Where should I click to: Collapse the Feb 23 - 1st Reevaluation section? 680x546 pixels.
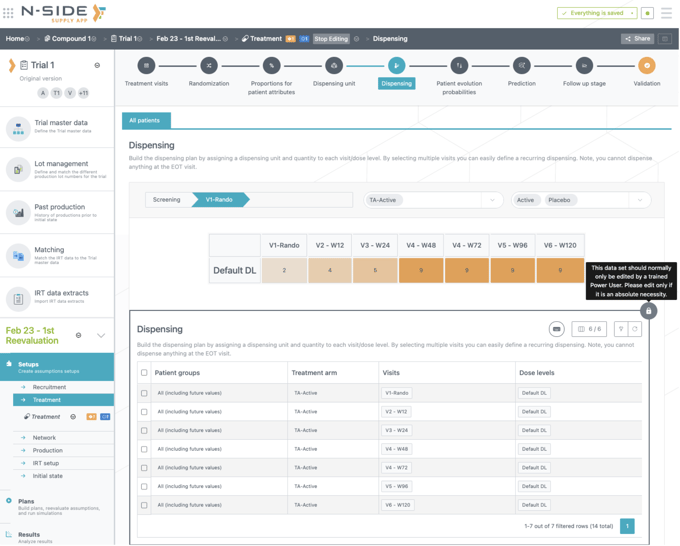[101, 336]
